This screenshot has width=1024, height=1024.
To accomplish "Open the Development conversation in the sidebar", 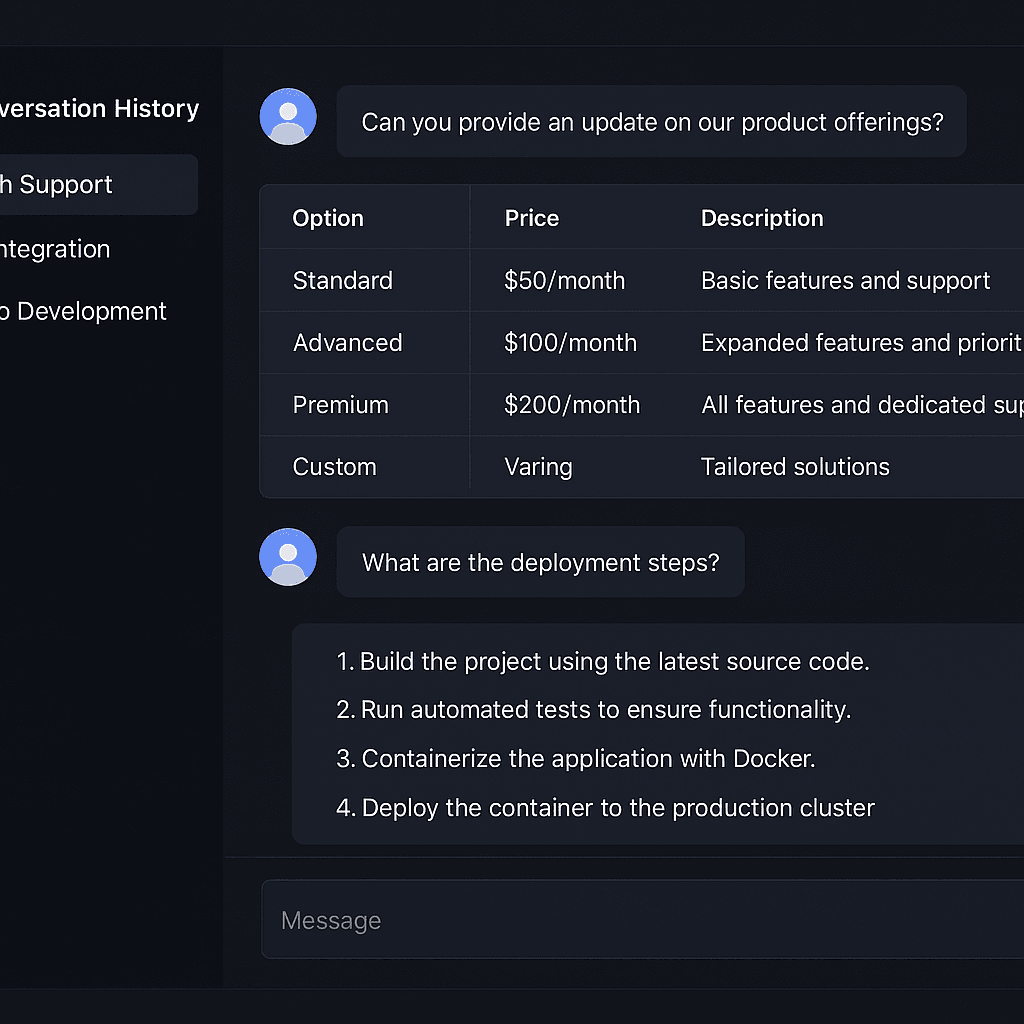I will tap(85, 311).
